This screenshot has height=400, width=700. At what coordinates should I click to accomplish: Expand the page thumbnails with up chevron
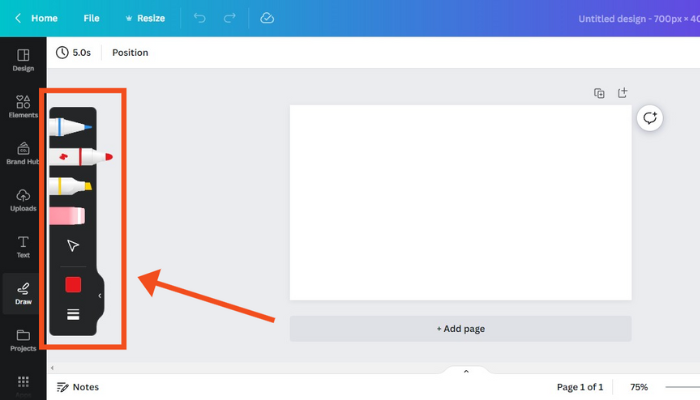[x=466, y=371]
